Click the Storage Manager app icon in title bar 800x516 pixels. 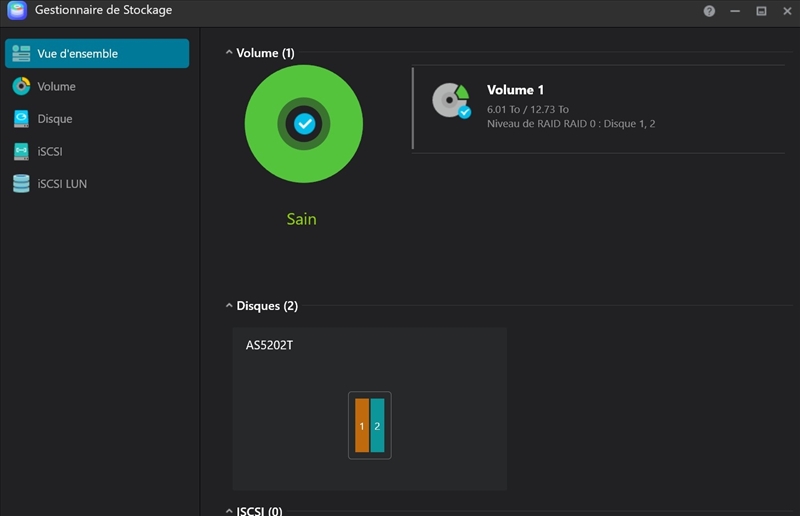[16, 10]
